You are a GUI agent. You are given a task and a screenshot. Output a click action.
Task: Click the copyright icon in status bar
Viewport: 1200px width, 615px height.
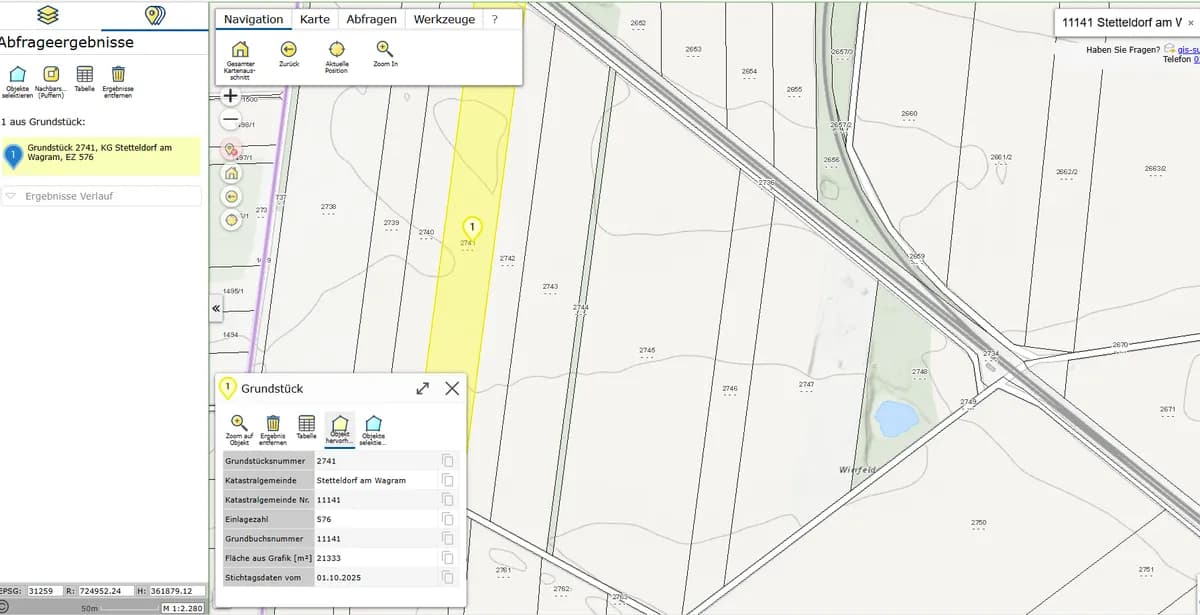(x=5, y=608)
